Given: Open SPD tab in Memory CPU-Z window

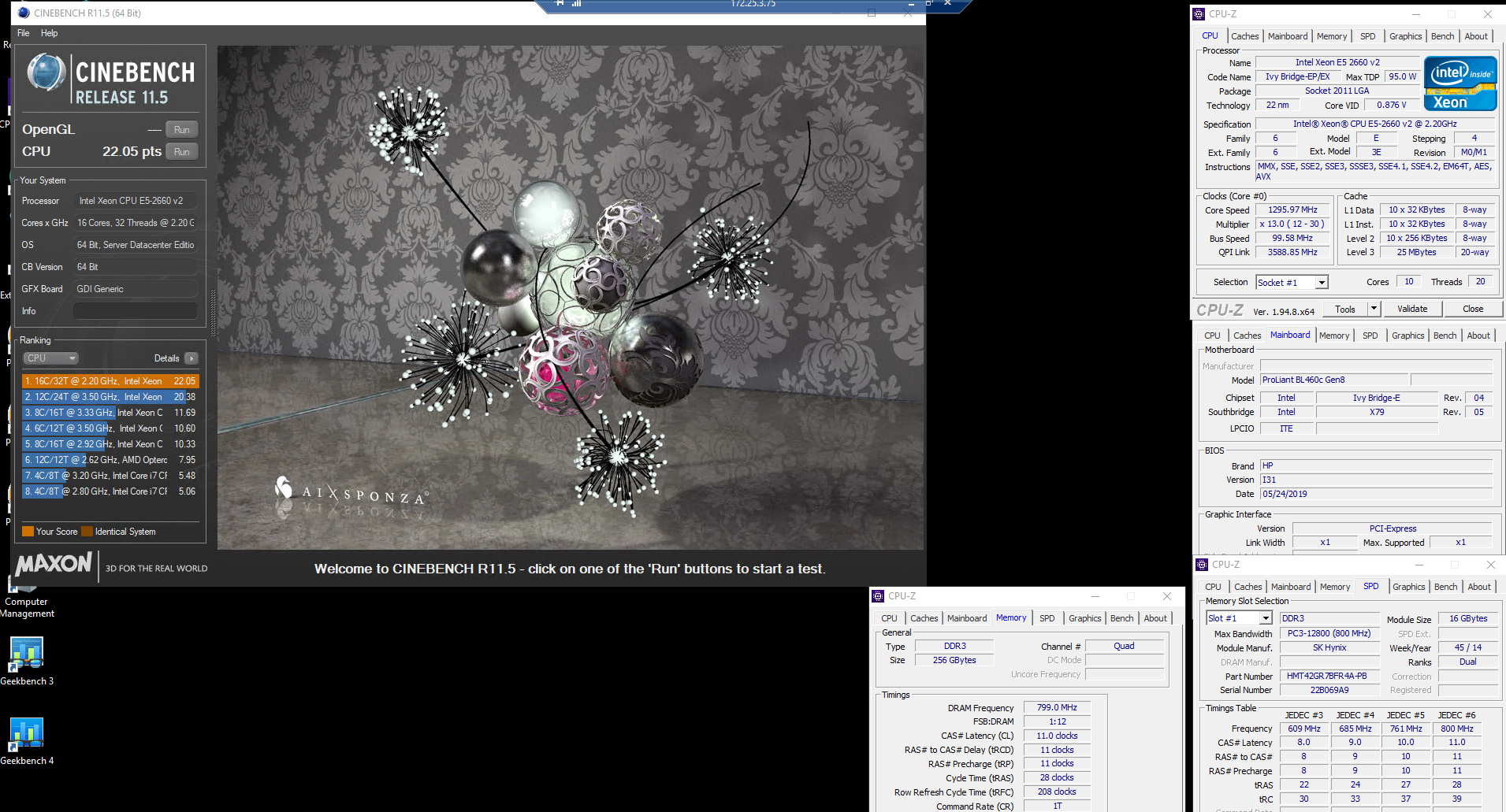Looking at the screenshot, I should (1047, 618).
